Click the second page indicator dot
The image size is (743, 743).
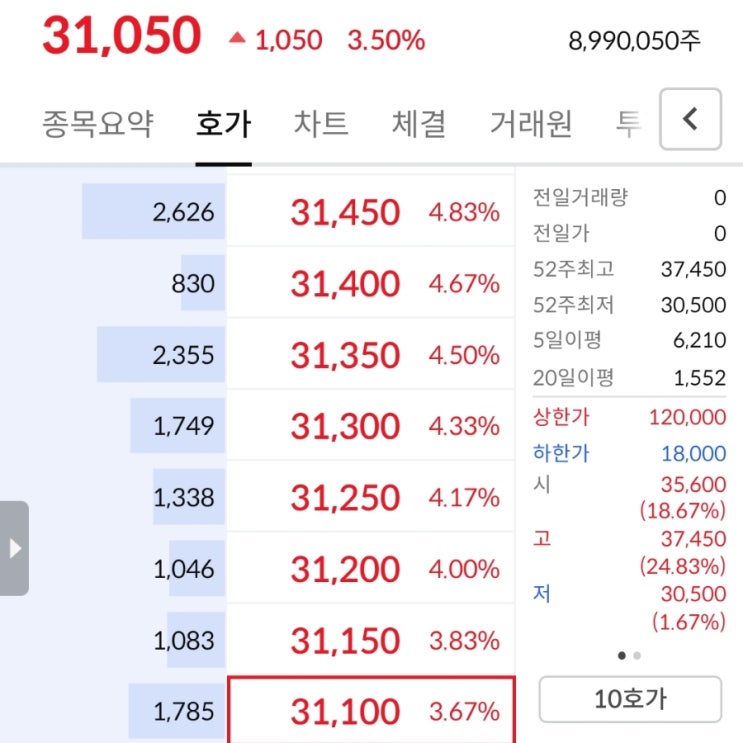[638, 656]
